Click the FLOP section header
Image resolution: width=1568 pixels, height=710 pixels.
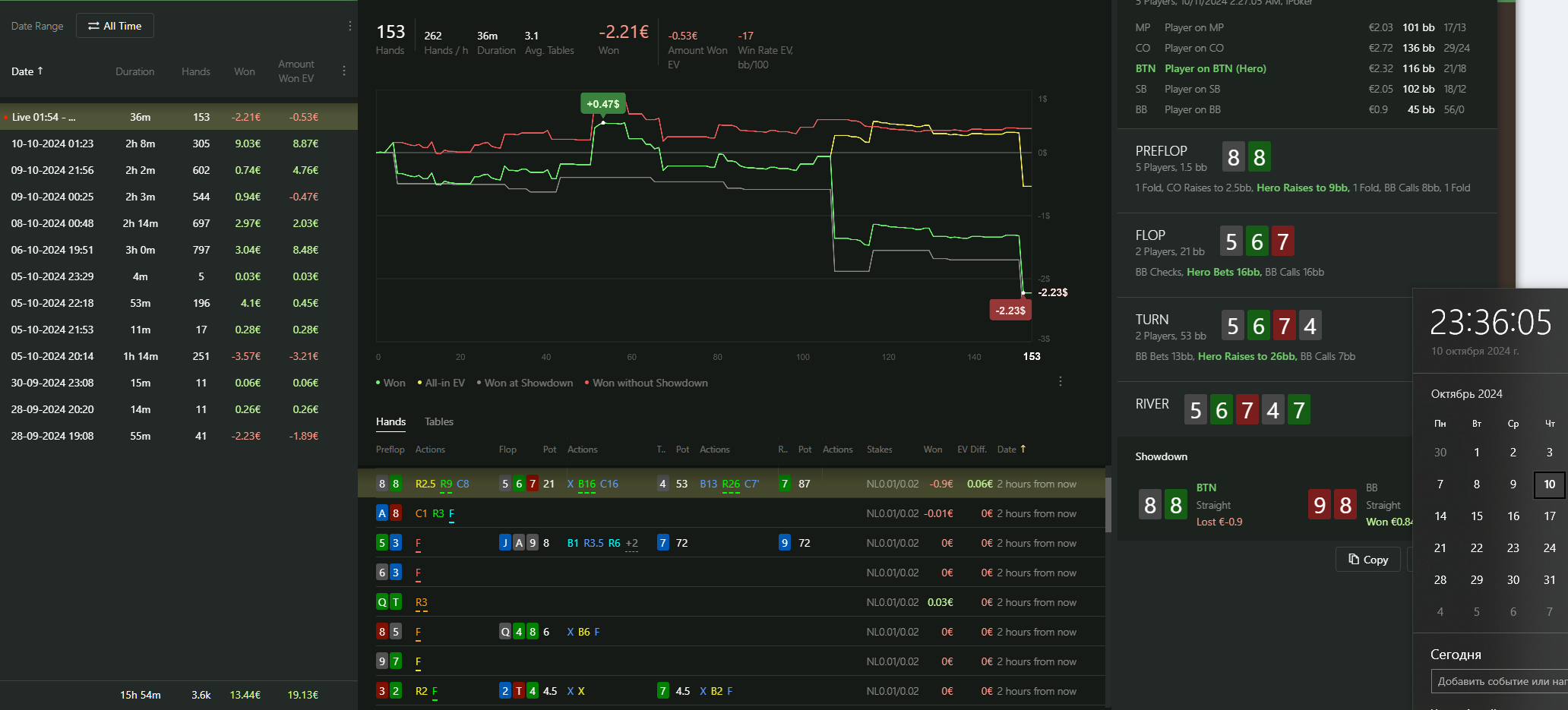(1150, 235)
